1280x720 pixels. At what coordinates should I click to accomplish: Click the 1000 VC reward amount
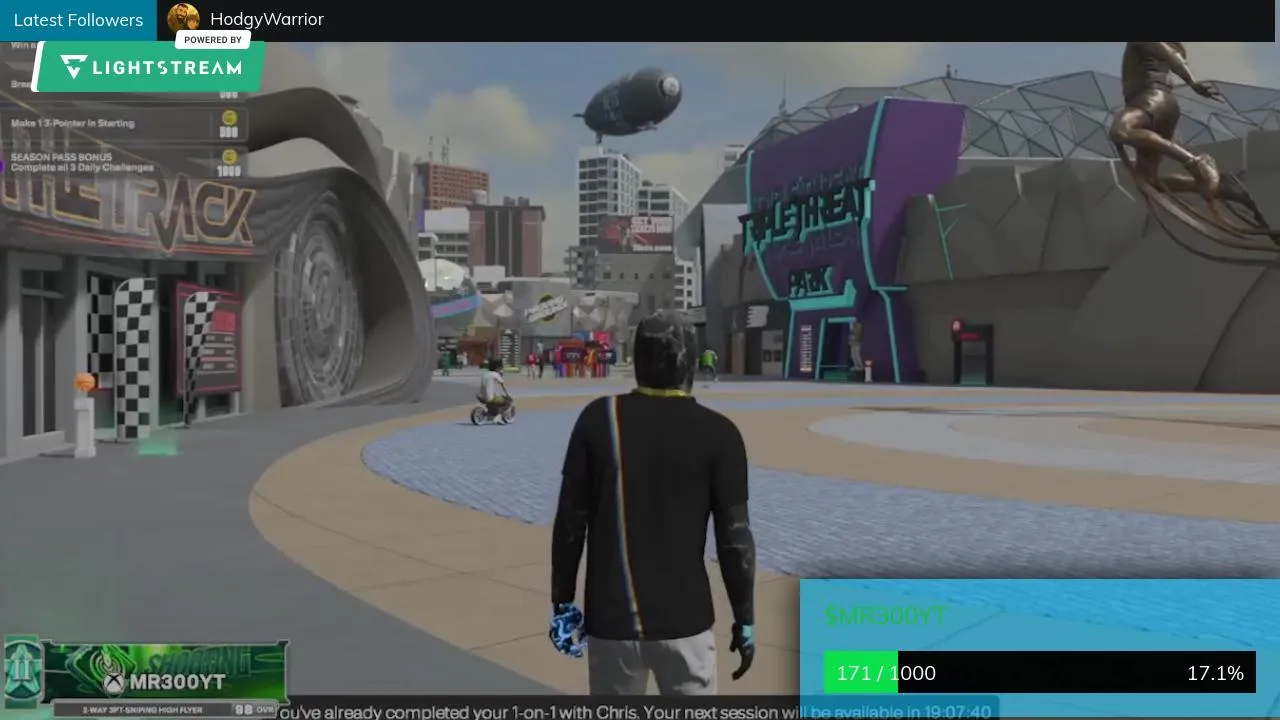(x=229, y=171)
